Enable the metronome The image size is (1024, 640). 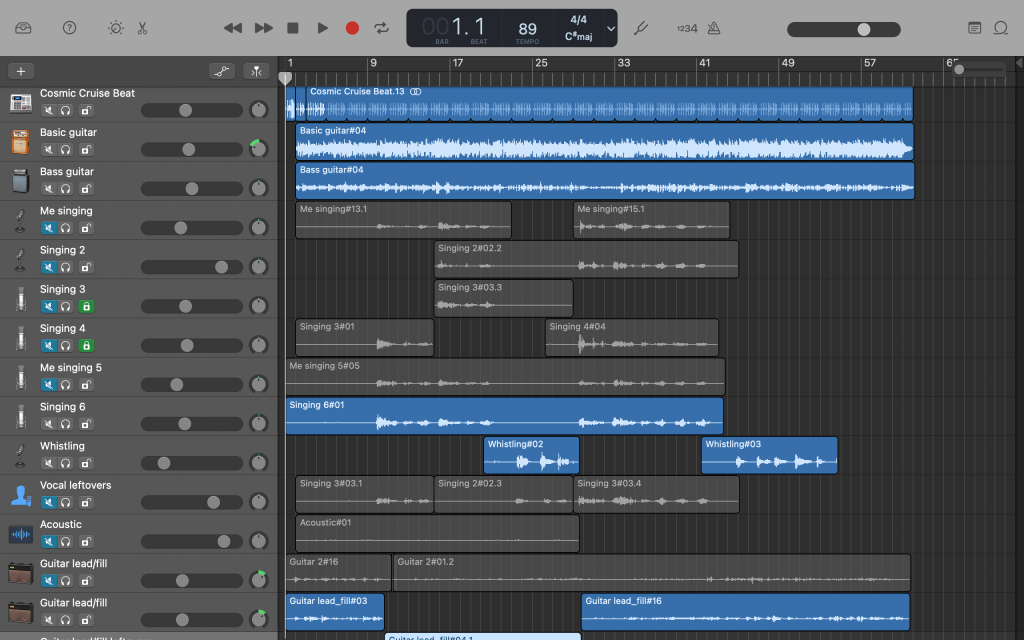(716, 28)
